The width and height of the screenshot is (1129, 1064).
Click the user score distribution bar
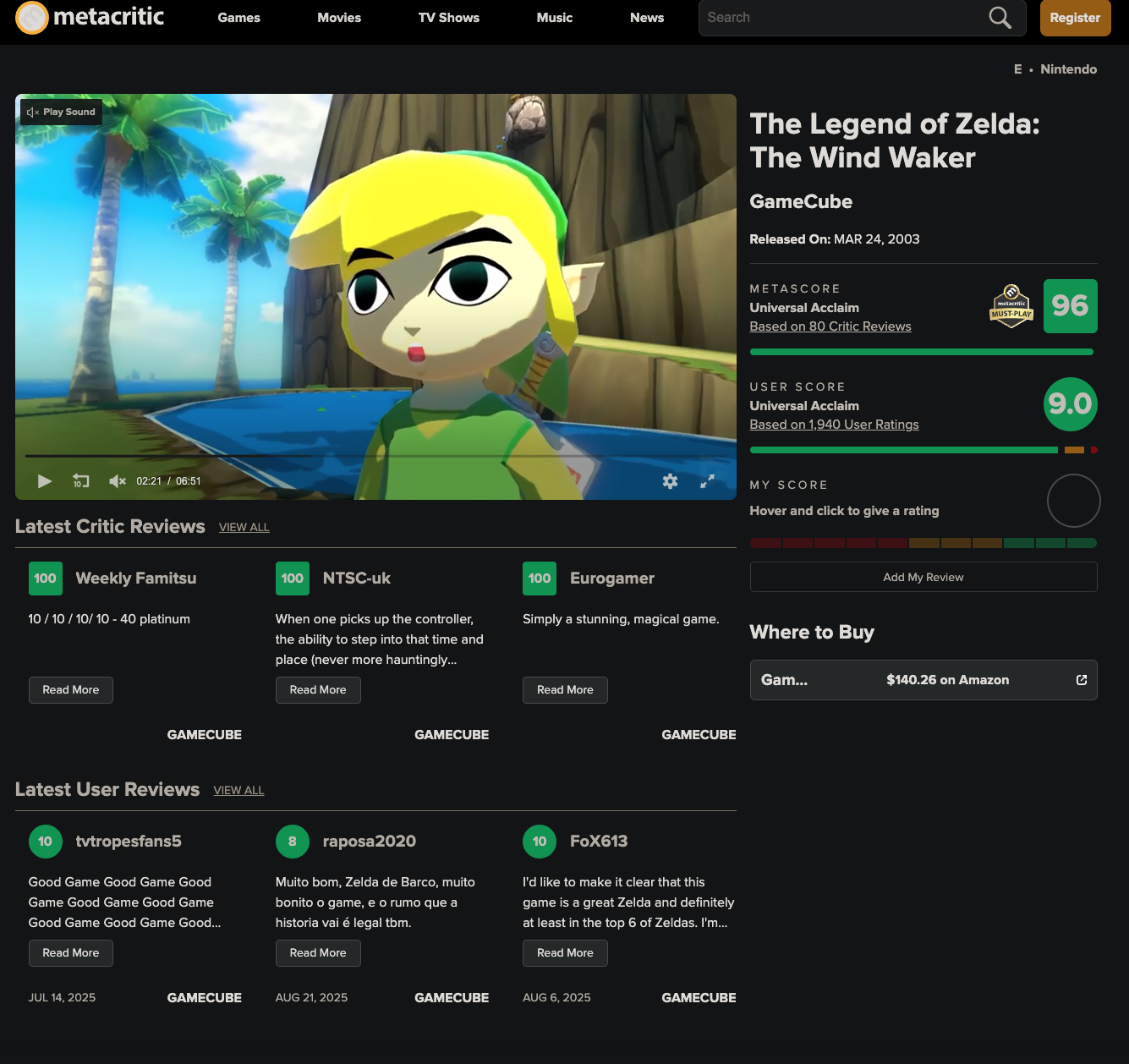click(923, 450)
